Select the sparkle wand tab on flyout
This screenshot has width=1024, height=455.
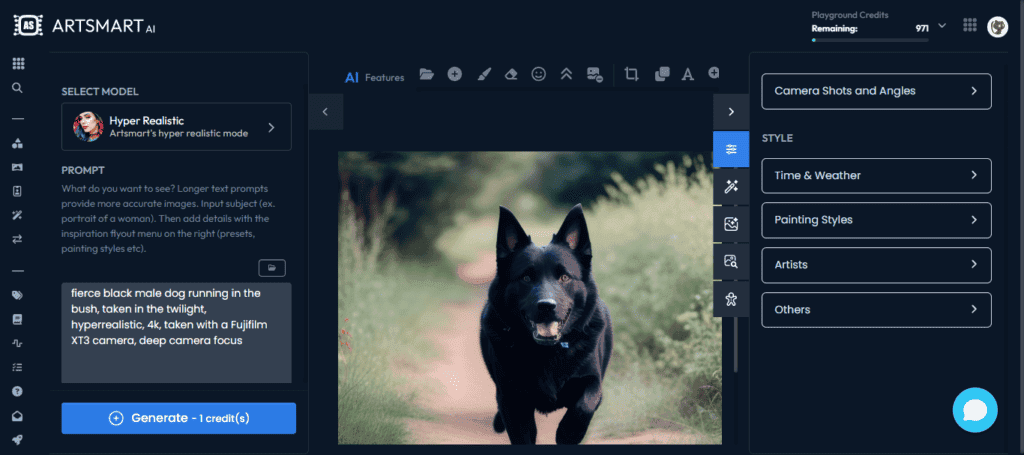pos(731,187)
